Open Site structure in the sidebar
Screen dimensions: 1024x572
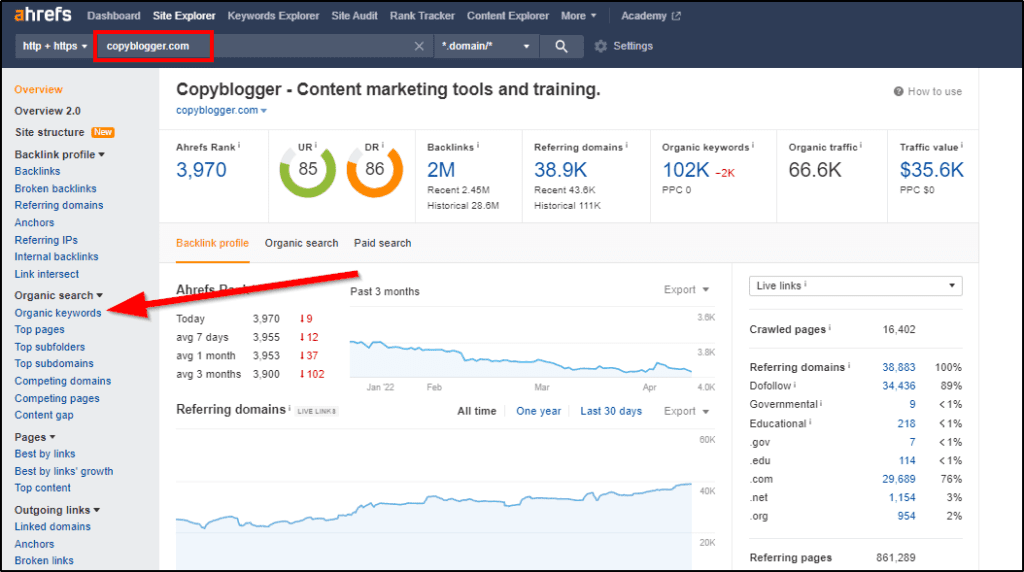point(50,132)
